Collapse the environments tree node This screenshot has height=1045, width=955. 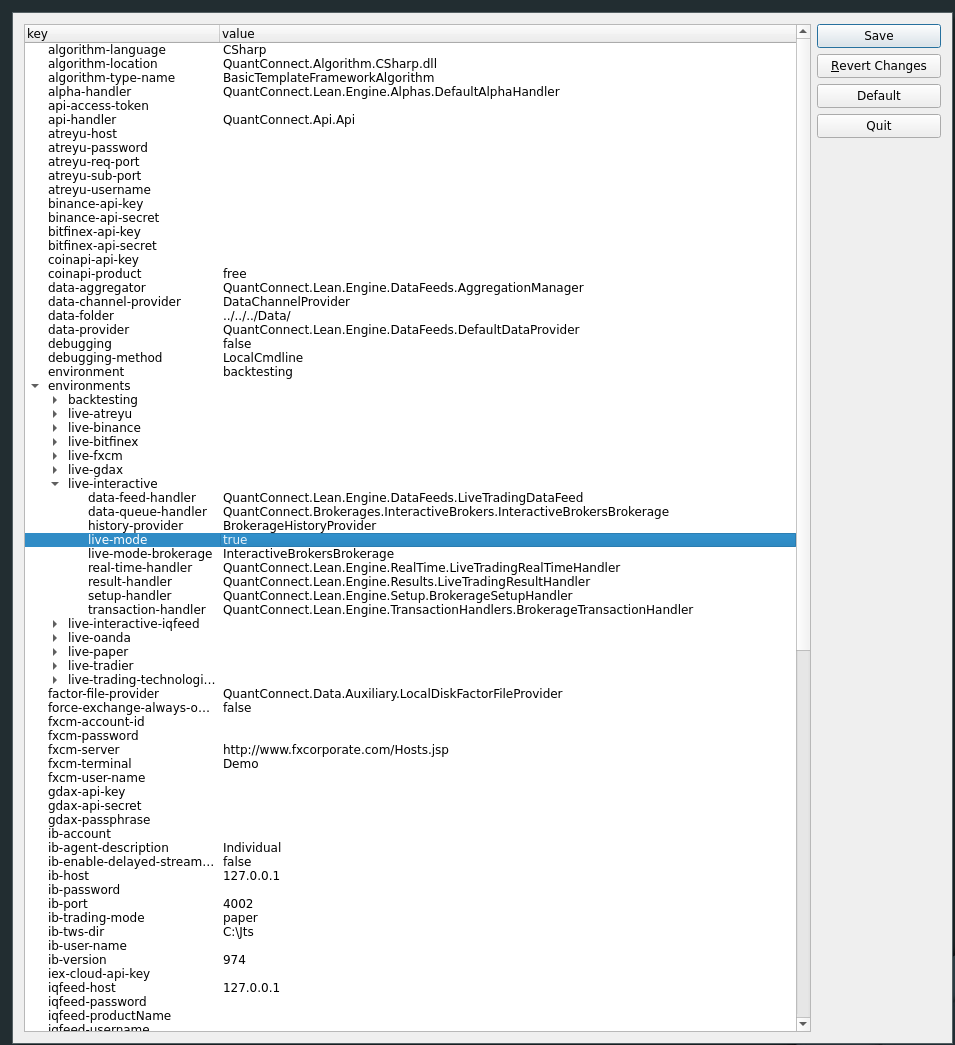pos(35,386)
